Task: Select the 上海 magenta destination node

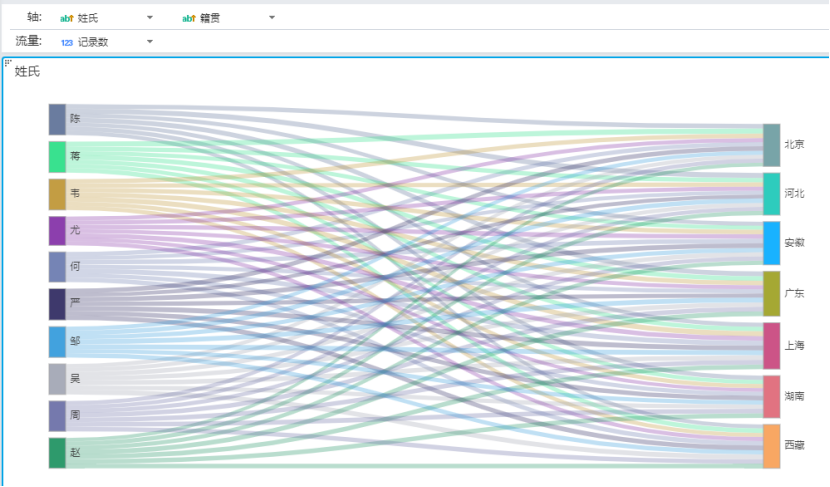Action: click(x=772, y=346)
